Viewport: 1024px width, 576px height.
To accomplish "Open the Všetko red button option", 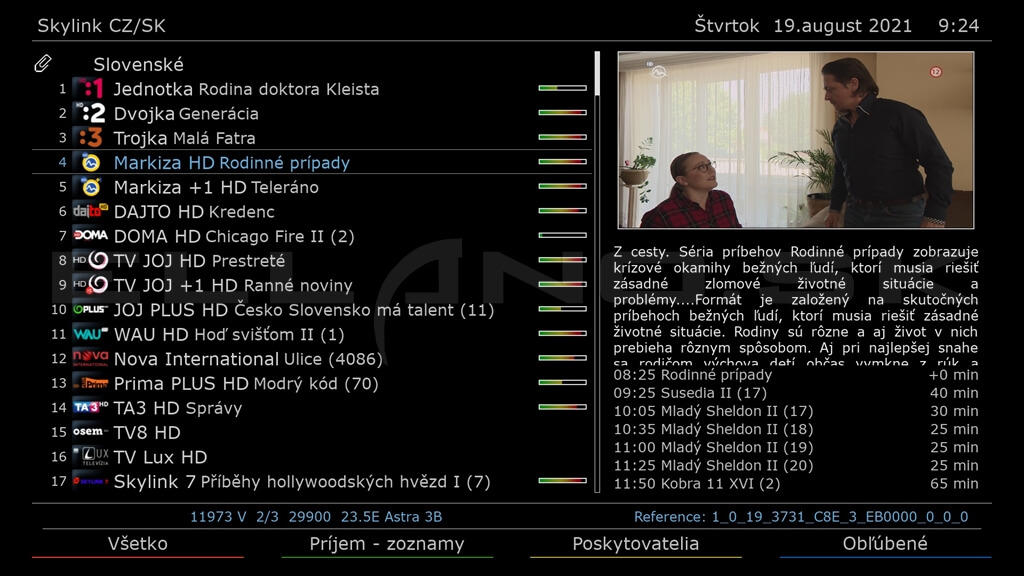I will coord(138,544).
